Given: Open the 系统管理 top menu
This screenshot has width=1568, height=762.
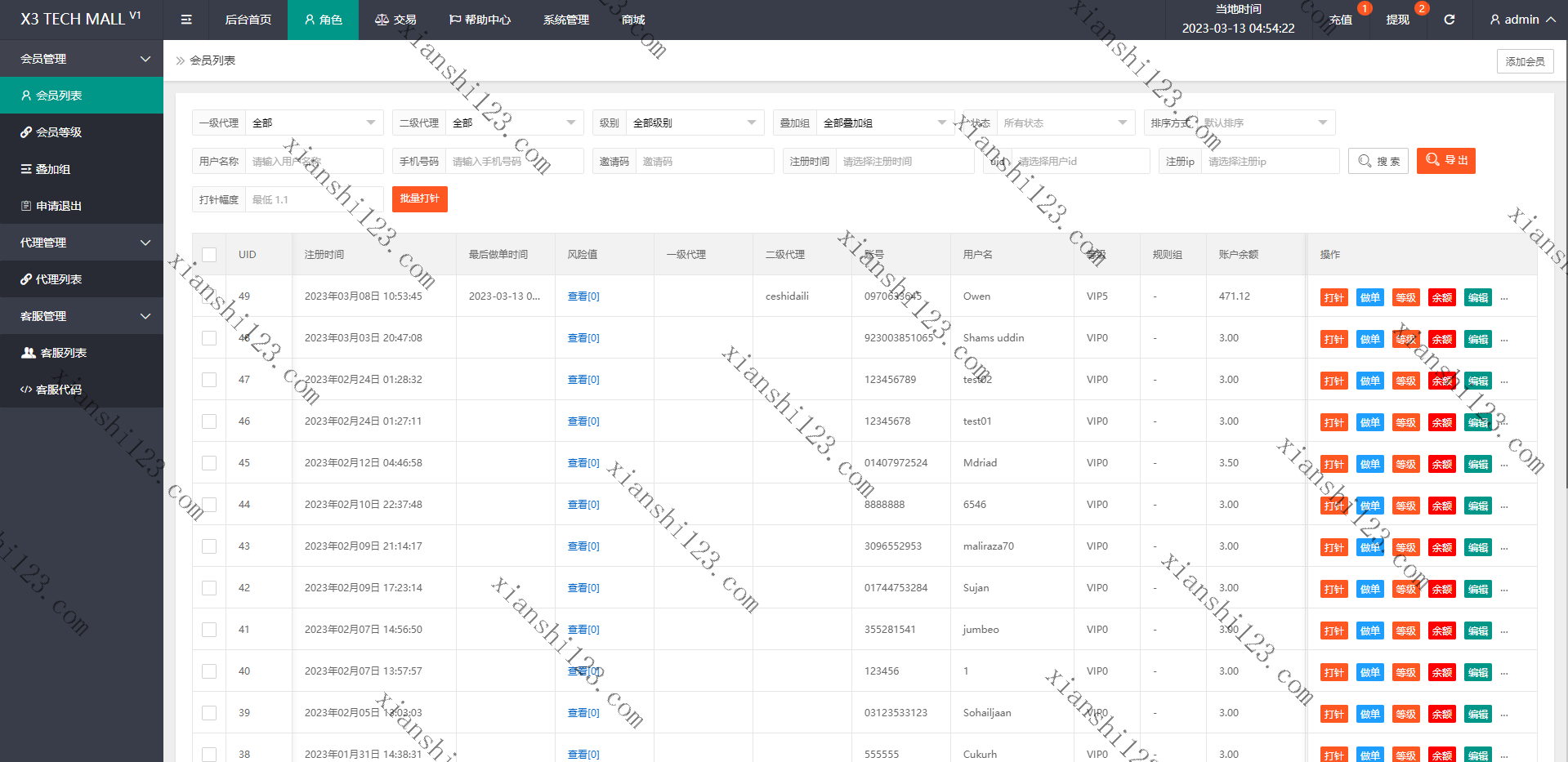Looking at the screenshot, I should pos(566,20).
